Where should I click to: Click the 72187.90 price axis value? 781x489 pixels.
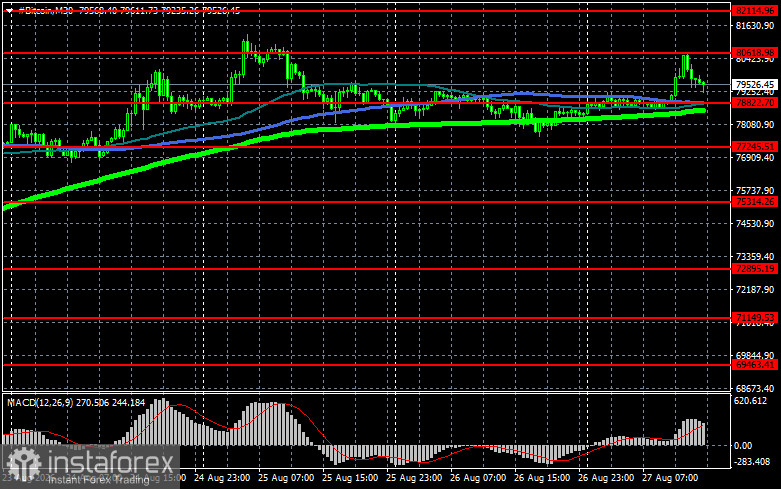[x=755, y=289]
